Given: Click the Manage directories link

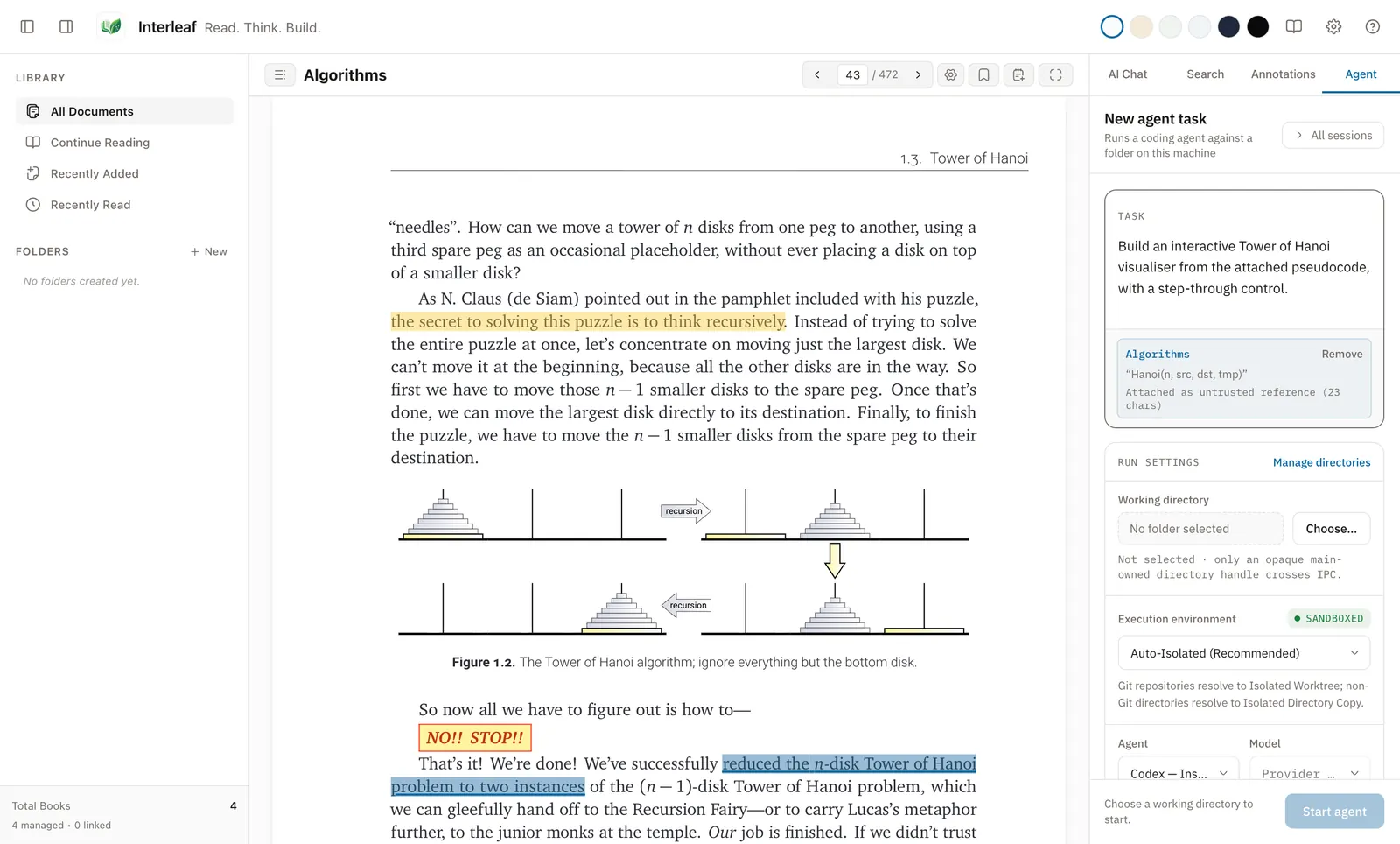Looking at the screenshot, I should coord(1321,462).
